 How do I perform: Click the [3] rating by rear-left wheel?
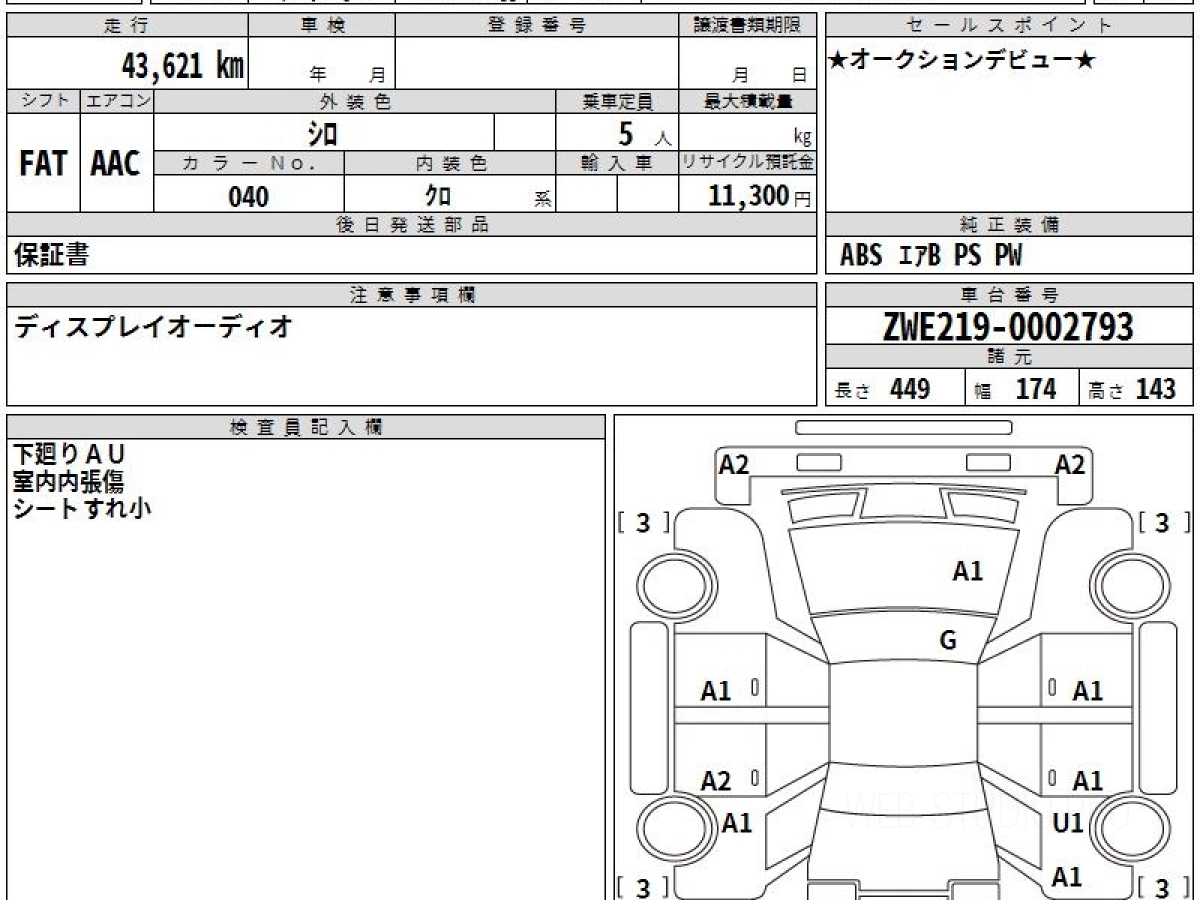(644, 886)
